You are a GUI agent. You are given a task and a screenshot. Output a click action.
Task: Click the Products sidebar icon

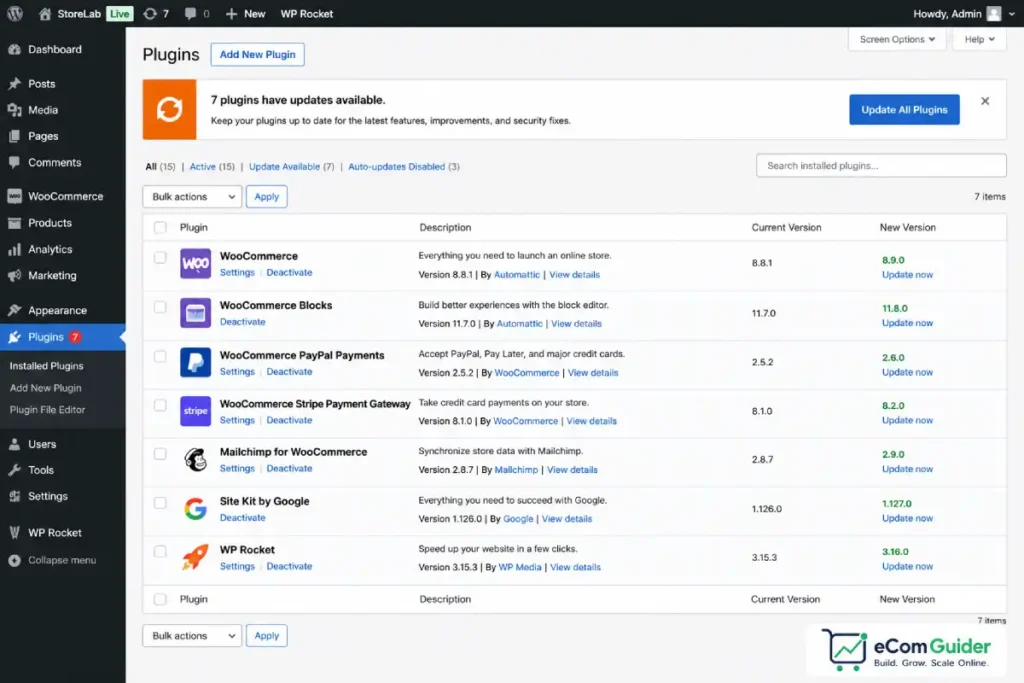[14, 223]
